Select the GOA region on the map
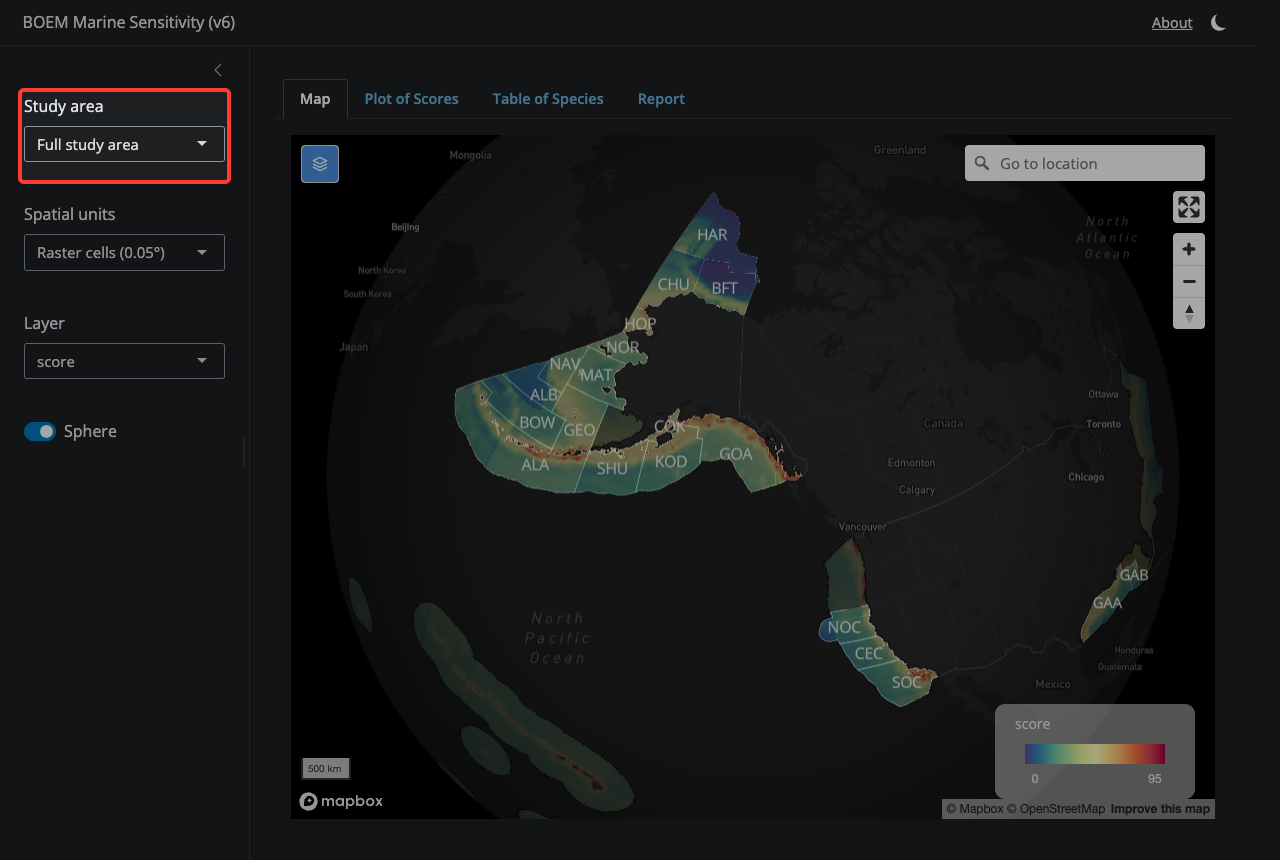 tap(736, 454)
